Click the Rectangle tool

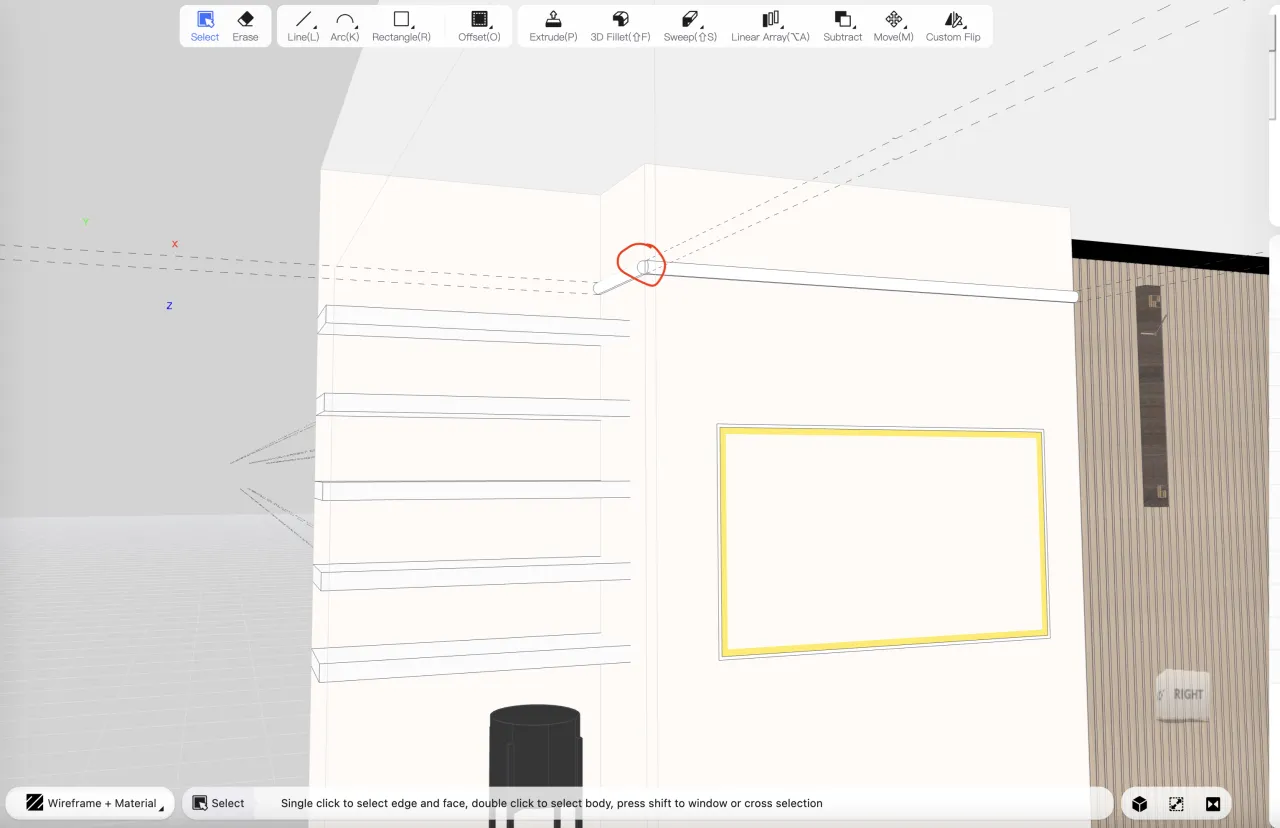pyautogui.click(x=401, y=26)
